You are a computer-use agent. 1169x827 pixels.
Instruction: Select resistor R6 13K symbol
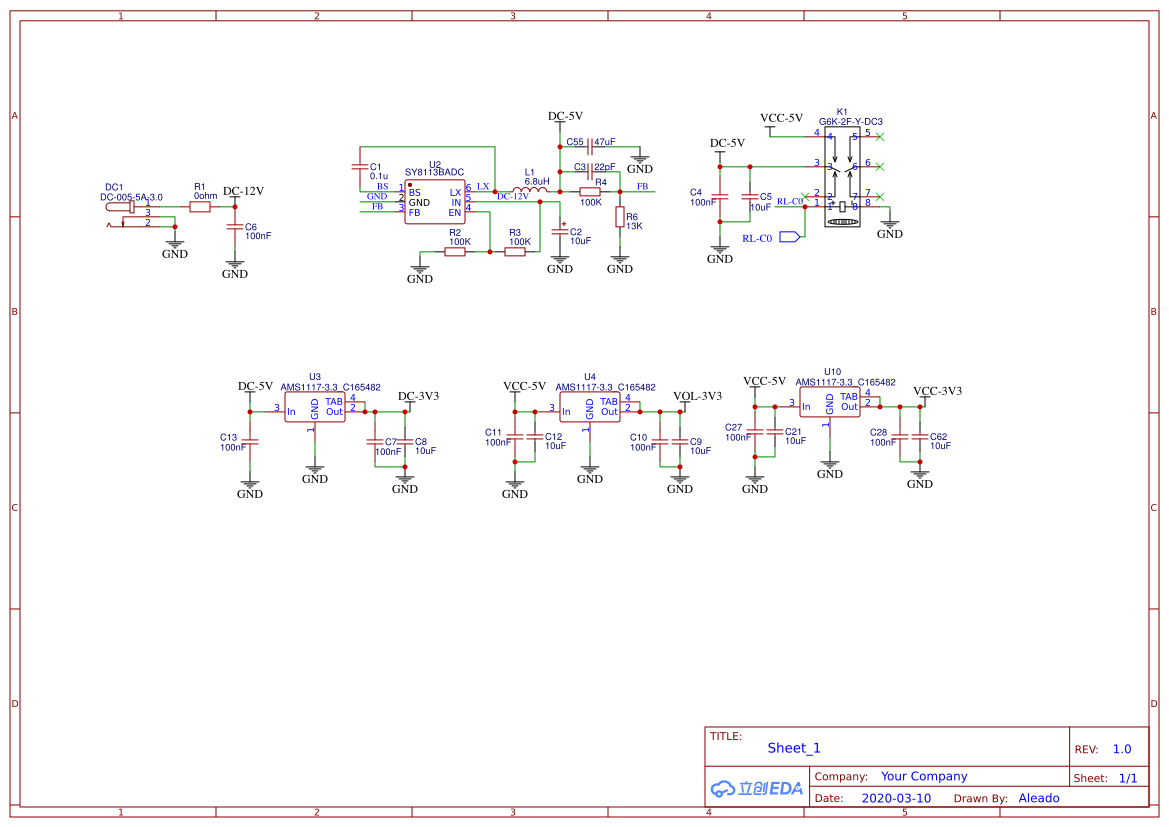coord(620,217)
